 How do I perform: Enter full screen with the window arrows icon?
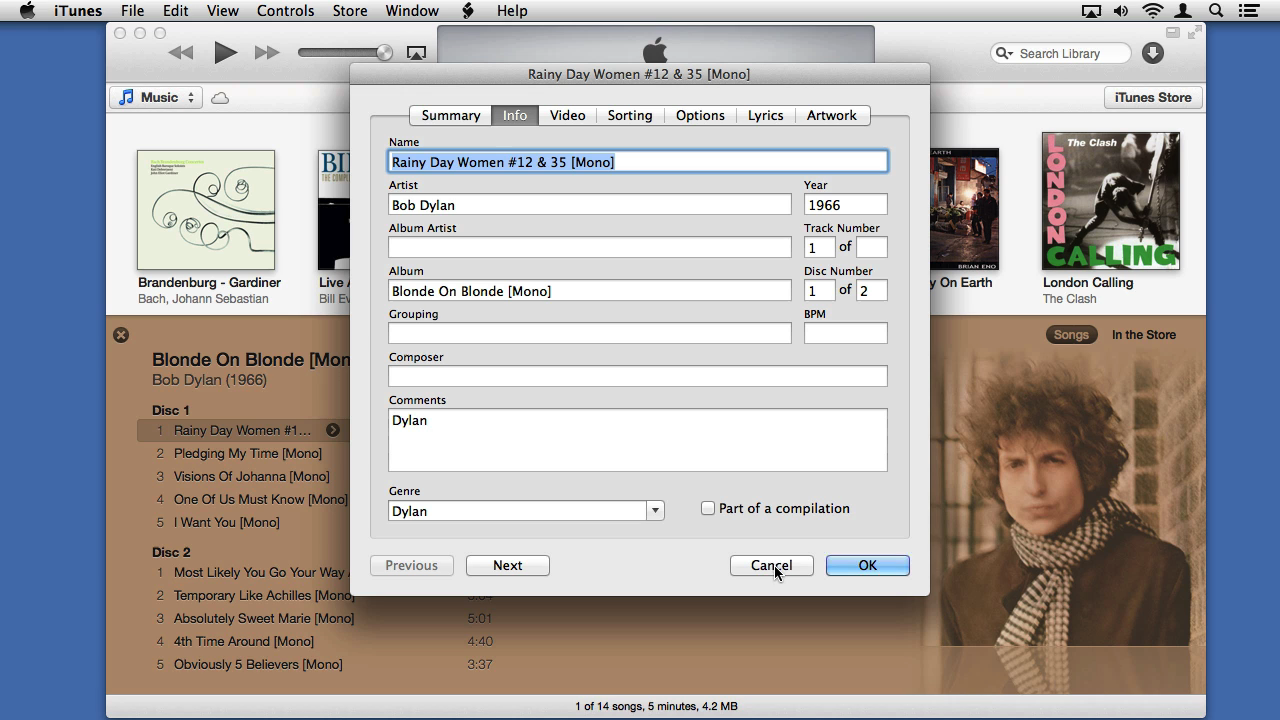point(1194,33)
